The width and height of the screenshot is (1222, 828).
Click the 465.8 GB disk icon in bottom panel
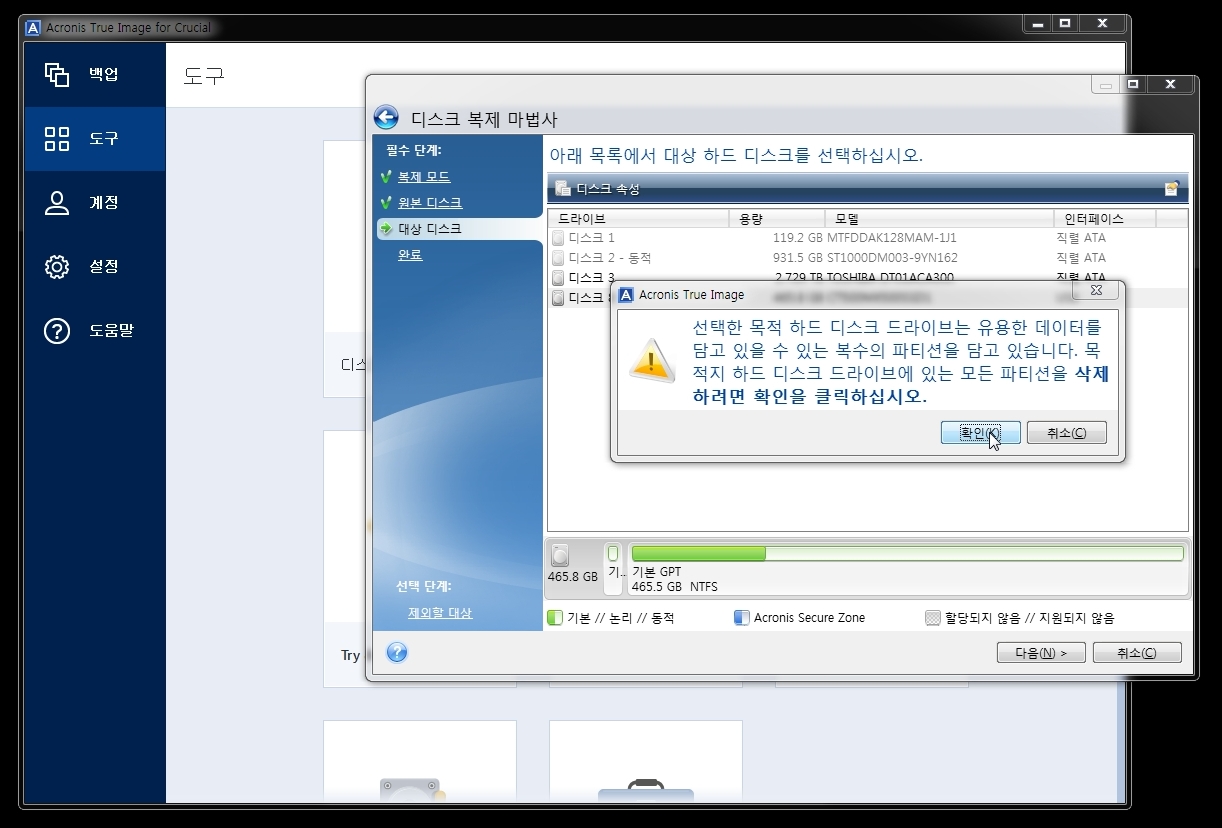(x=560, y=555)
